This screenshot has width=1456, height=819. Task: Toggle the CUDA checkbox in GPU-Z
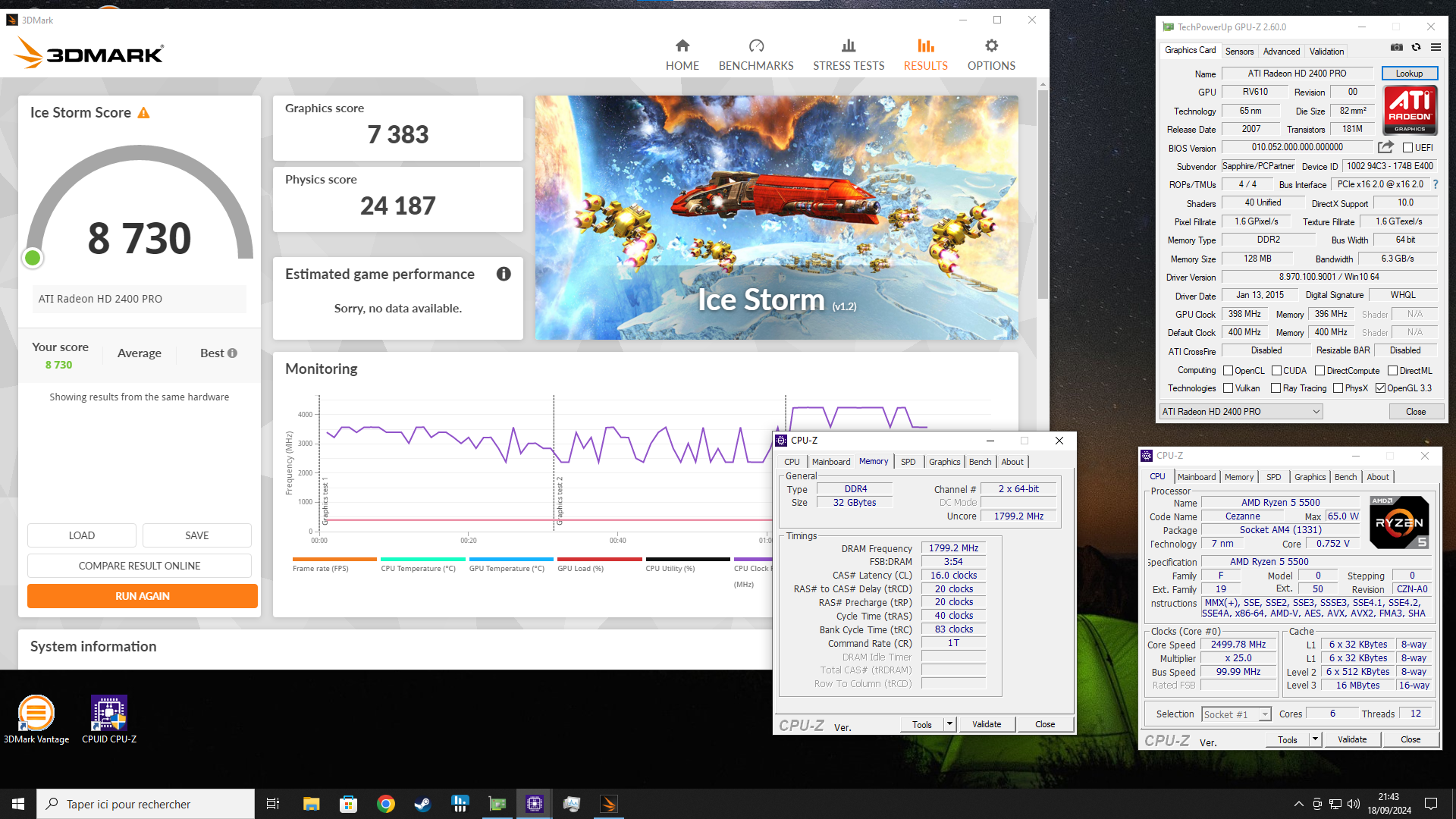coord(1276,371)
